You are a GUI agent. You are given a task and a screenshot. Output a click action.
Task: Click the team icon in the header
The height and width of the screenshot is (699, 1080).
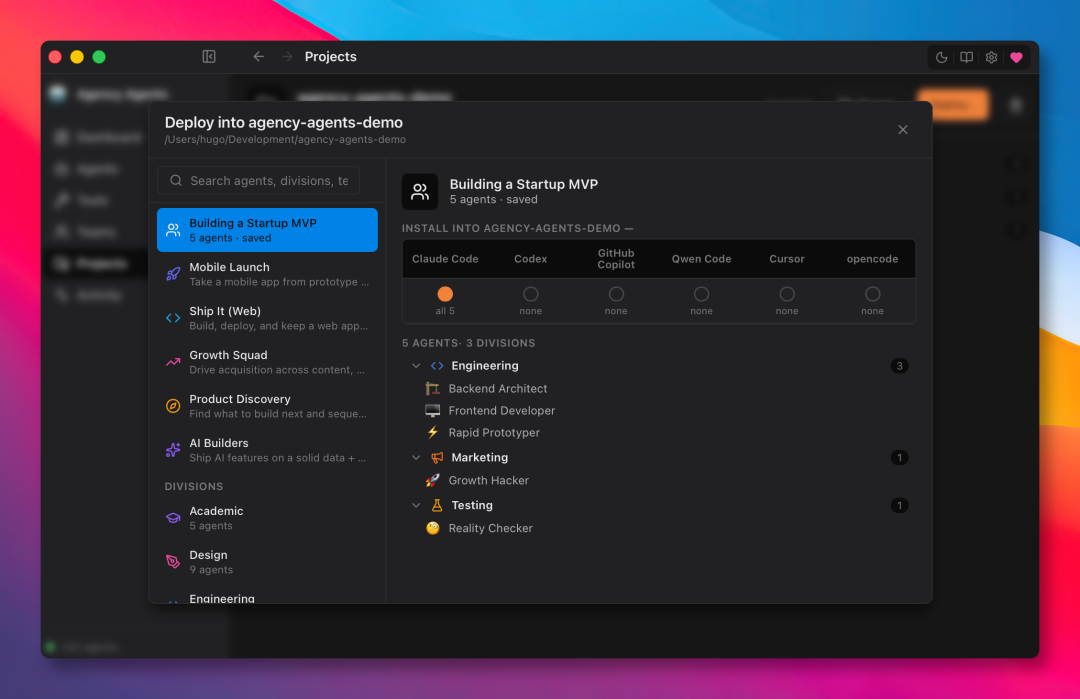(x=420, y=191)
